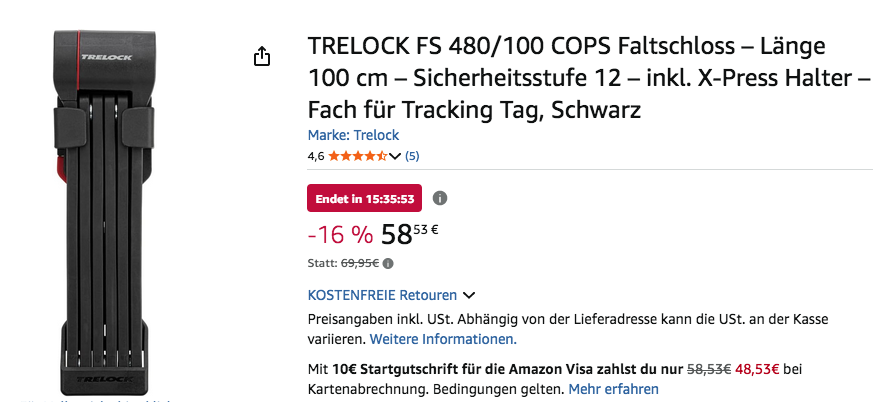Viewport: 894px width, 402px height.
Task: Open the (5) customer reviews link
Action: (412, 156)
